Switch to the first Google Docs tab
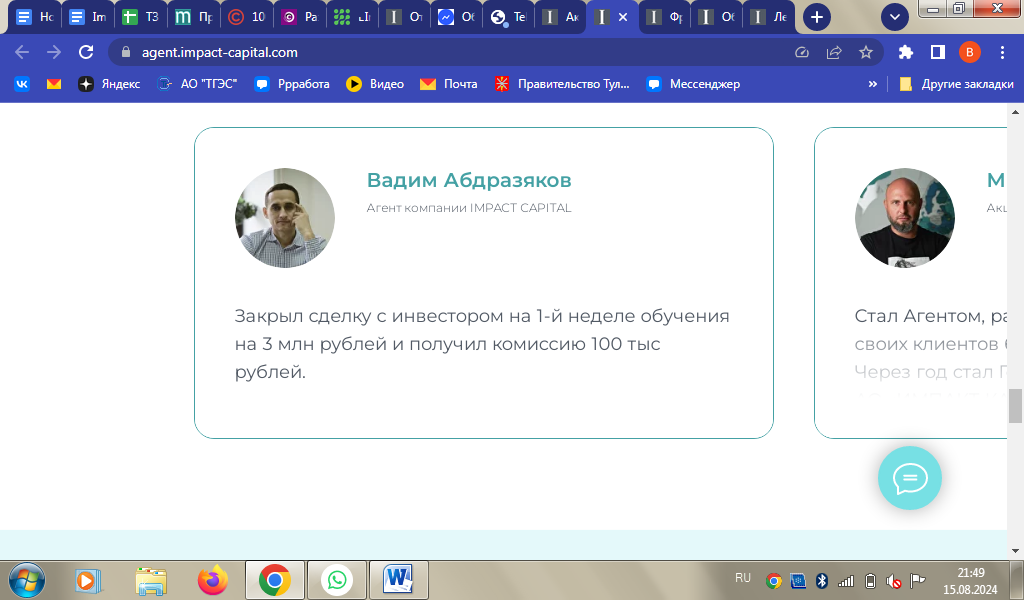Image resolution: width=1024 pixels, height=600 pixels. click(34, 17)
